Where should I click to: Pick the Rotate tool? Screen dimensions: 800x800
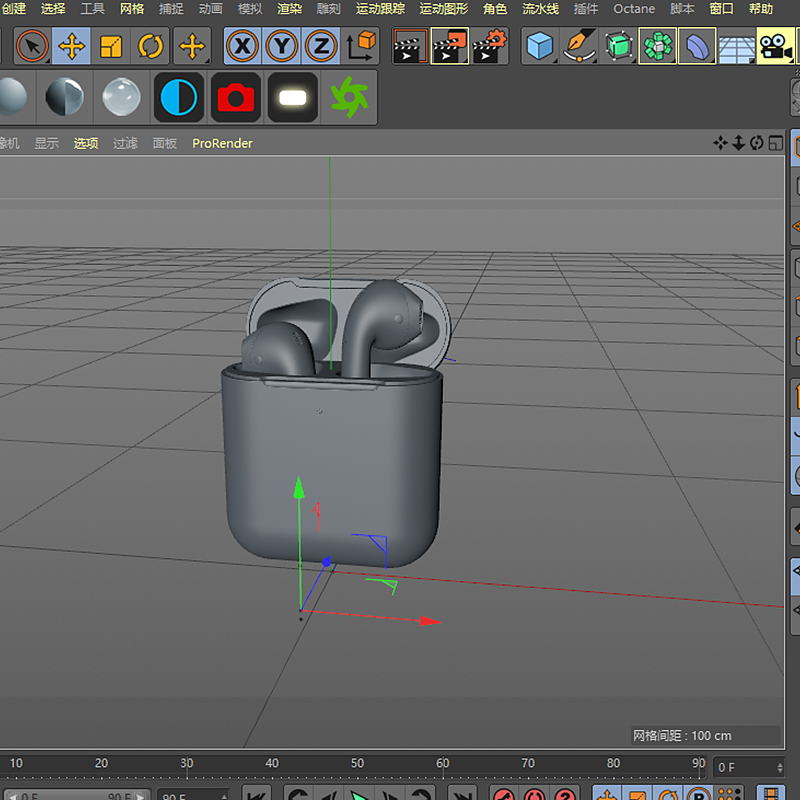[x=150, y=46]
